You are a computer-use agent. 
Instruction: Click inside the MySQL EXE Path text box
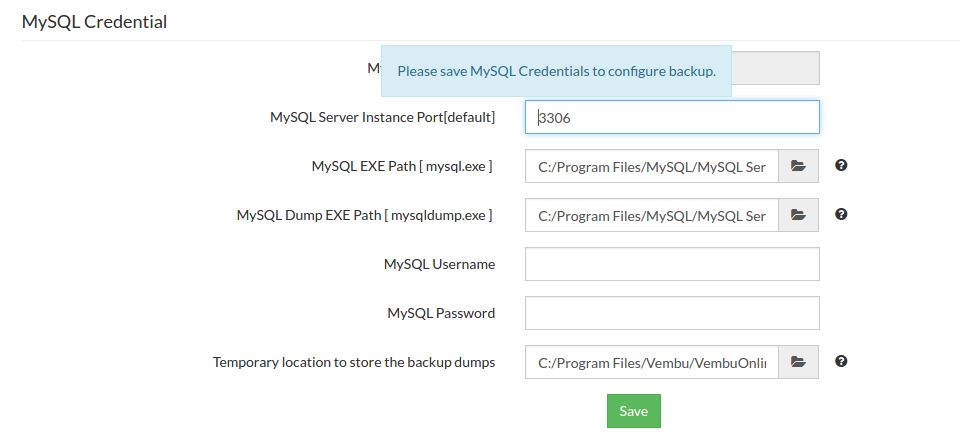(651, 166)
